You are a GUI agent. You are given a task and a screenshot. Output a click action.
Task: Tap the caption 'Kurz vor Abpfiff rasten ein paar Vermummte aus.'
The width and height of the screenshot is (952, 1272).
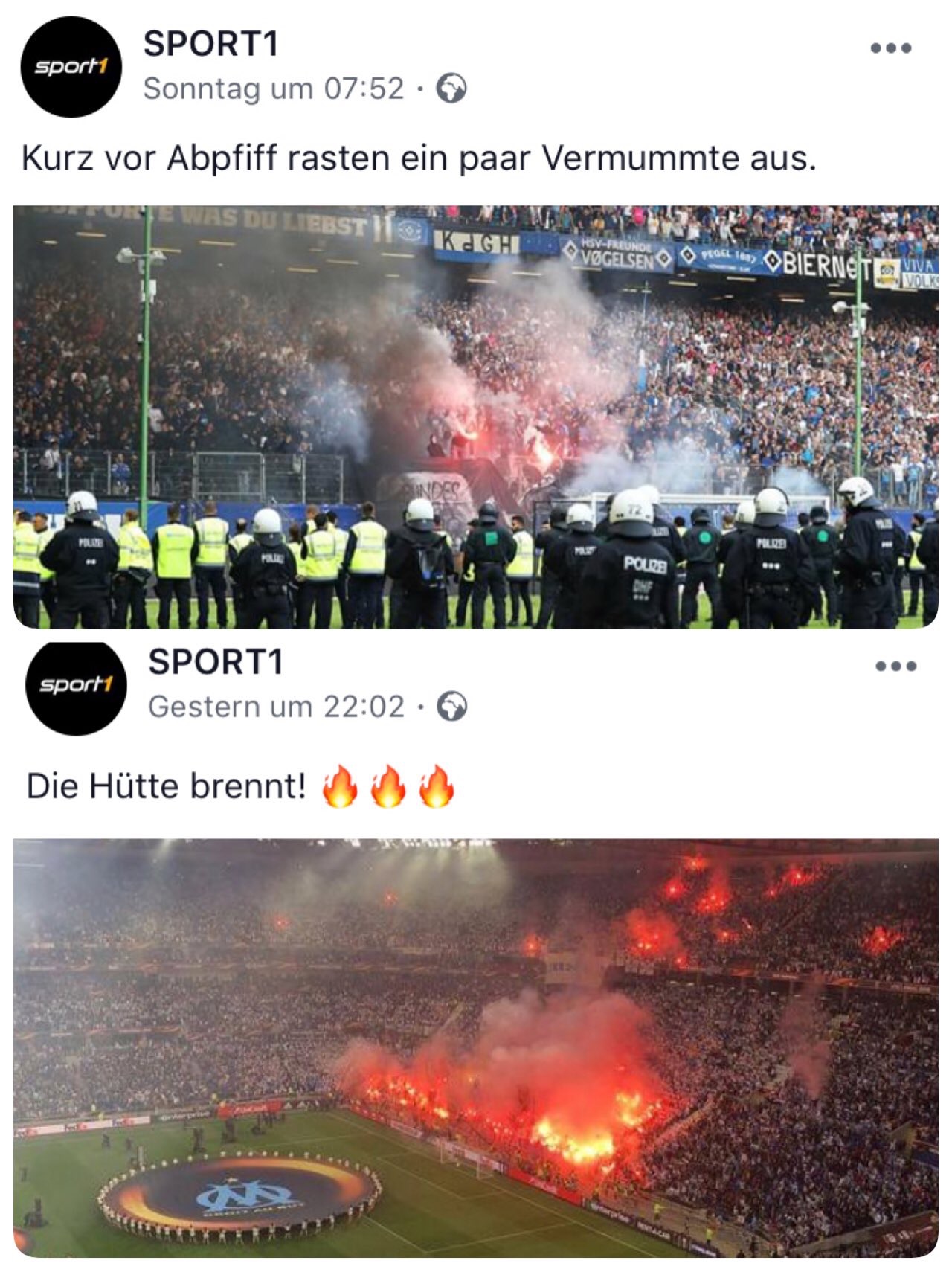(419, 158)
